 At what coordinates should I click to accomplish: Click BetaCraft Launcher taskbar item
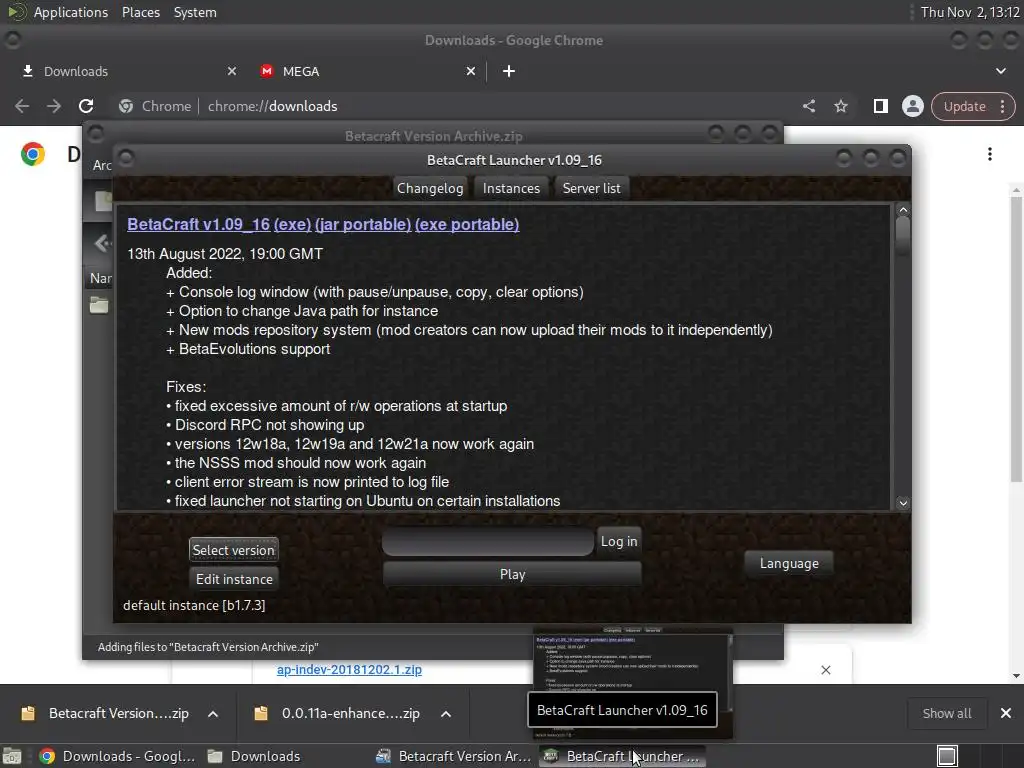pos(622,756)
